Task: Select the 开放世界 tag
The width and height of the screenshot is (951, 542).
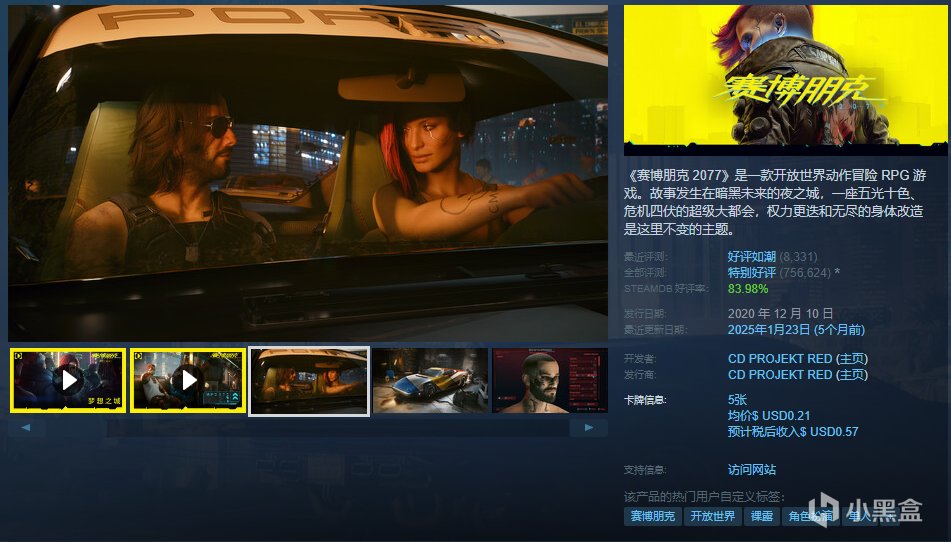Action: pos(713,516)
